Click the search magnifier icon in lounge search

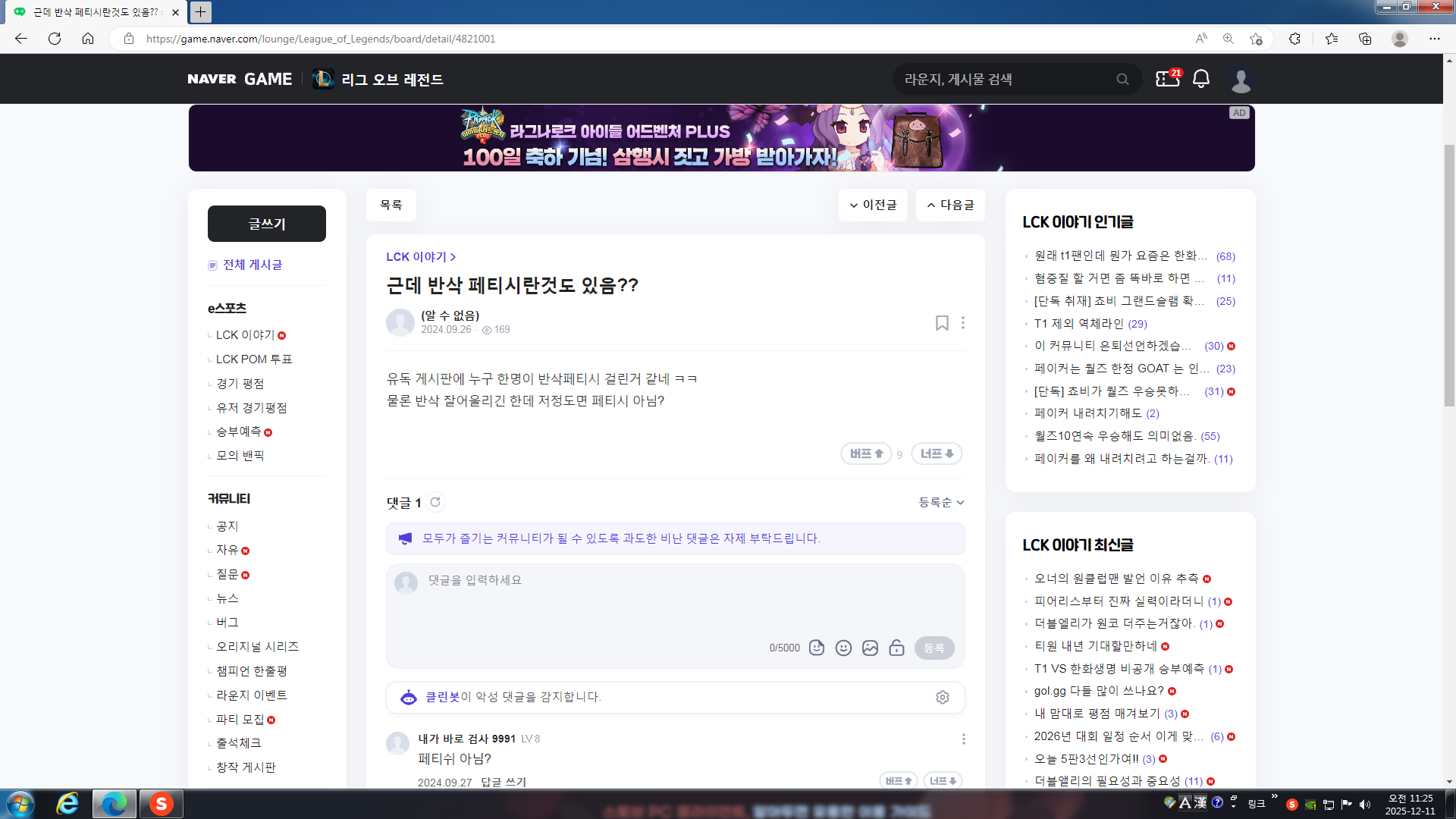tap(1122, 79)
